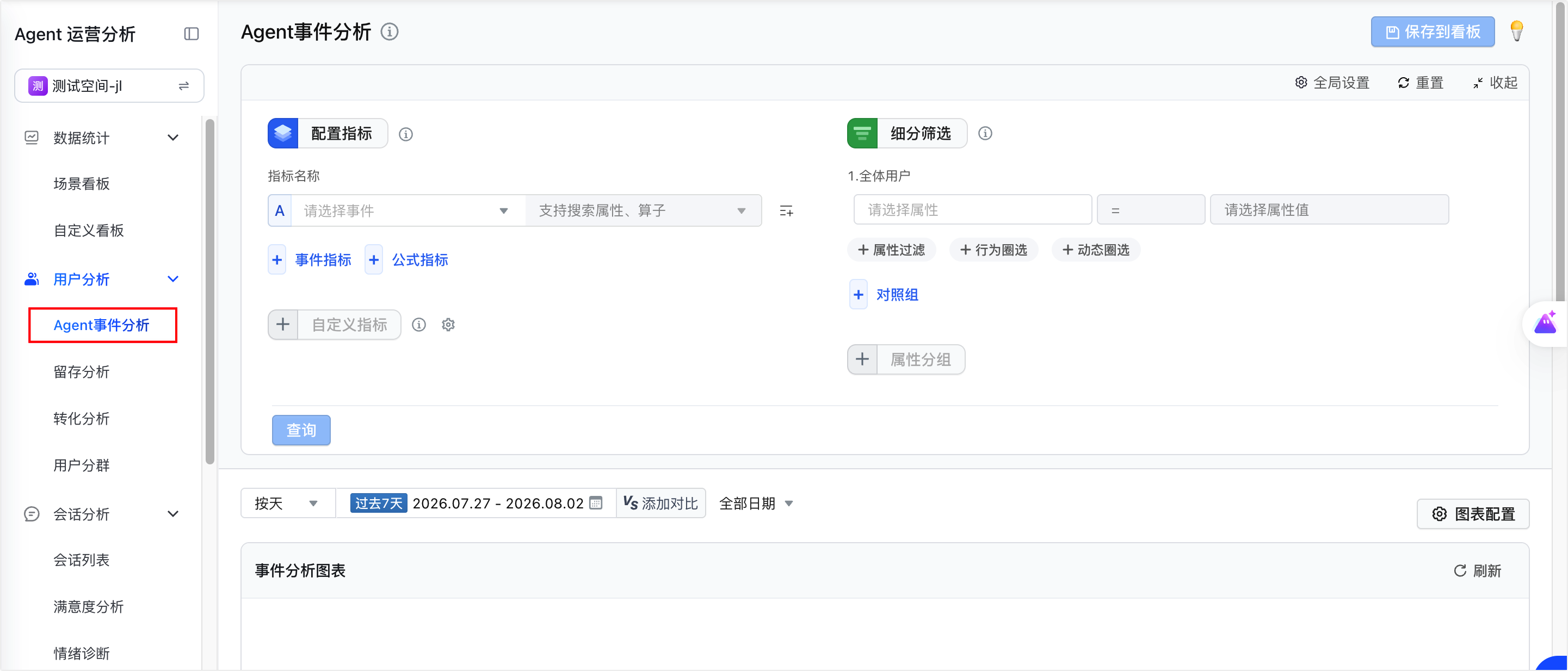Click the 查询 button
Viewport: 1568px width, 671px height.
tap(301, 431)
